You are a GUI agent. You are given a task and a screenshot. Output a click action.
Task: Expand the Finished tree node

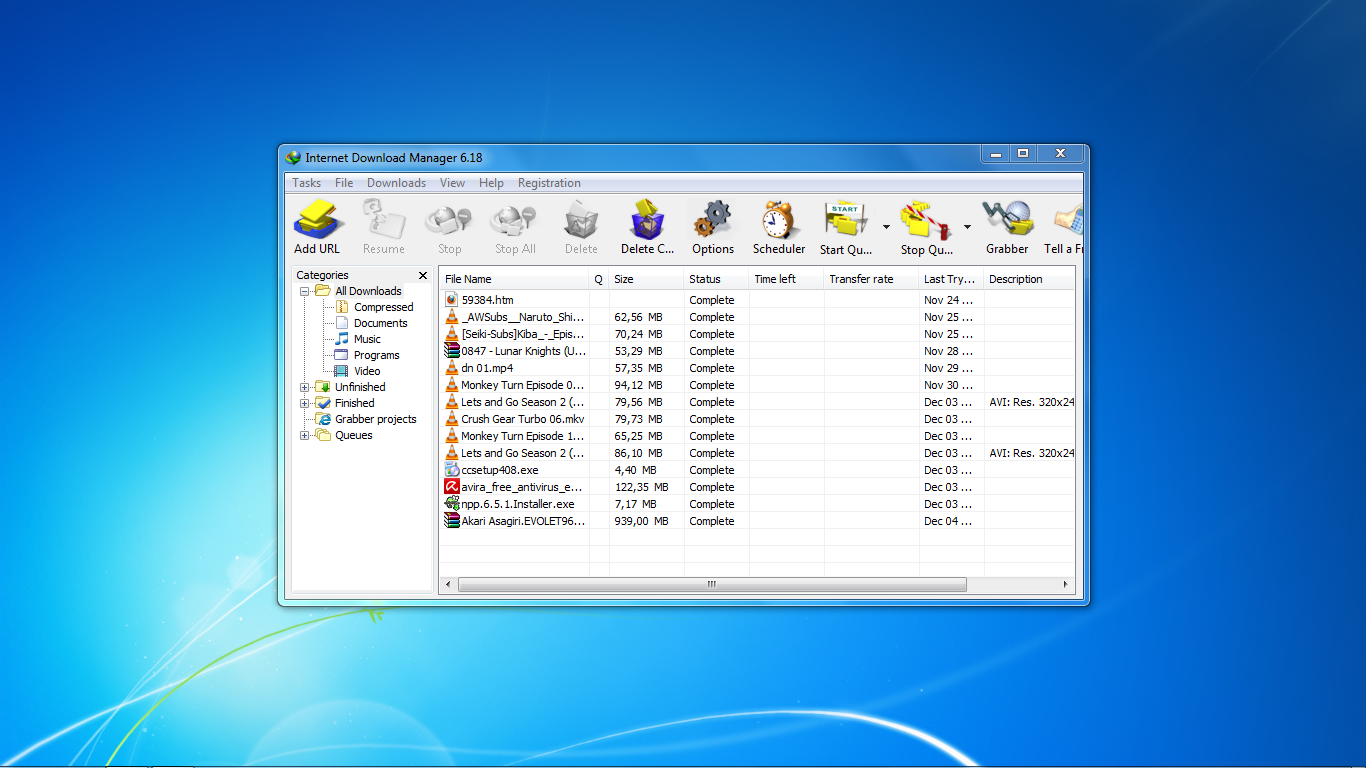pos(305,403)
